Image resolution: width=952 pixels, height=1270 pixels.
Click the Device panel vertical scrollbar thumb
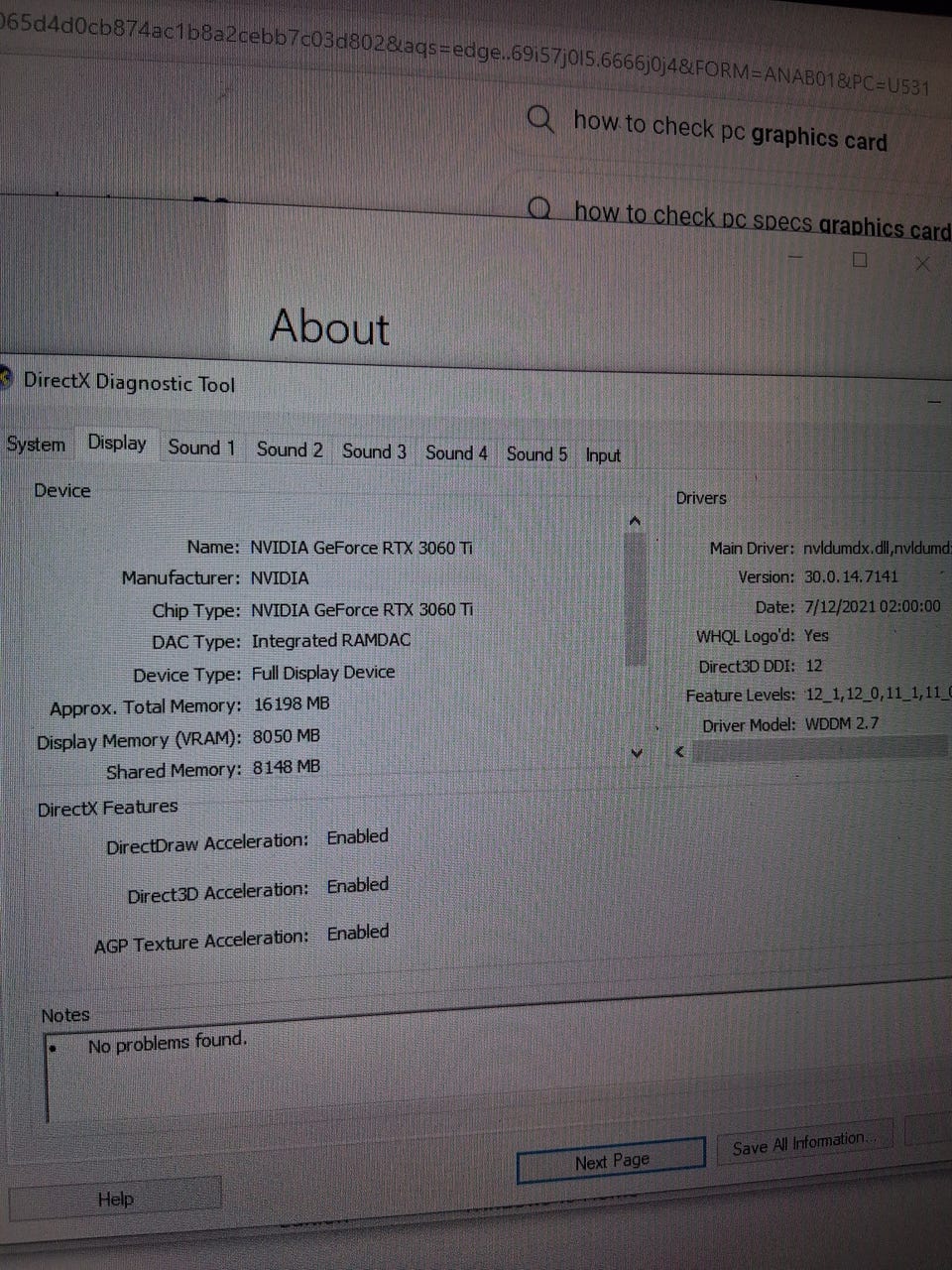point(636,598)
